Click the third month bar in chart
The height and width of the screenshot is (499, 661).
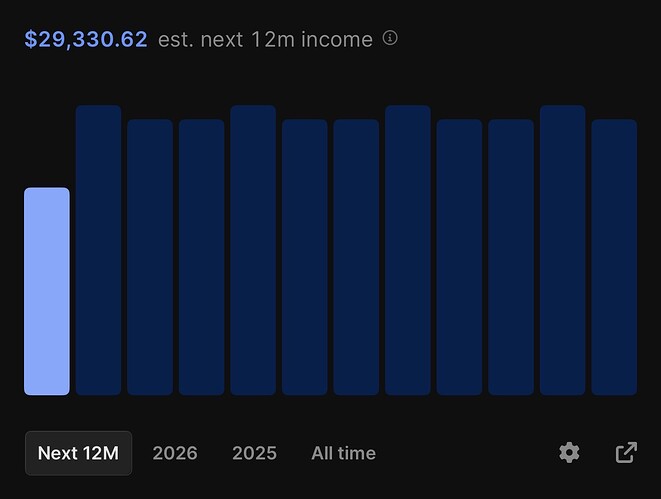(150, 257)
